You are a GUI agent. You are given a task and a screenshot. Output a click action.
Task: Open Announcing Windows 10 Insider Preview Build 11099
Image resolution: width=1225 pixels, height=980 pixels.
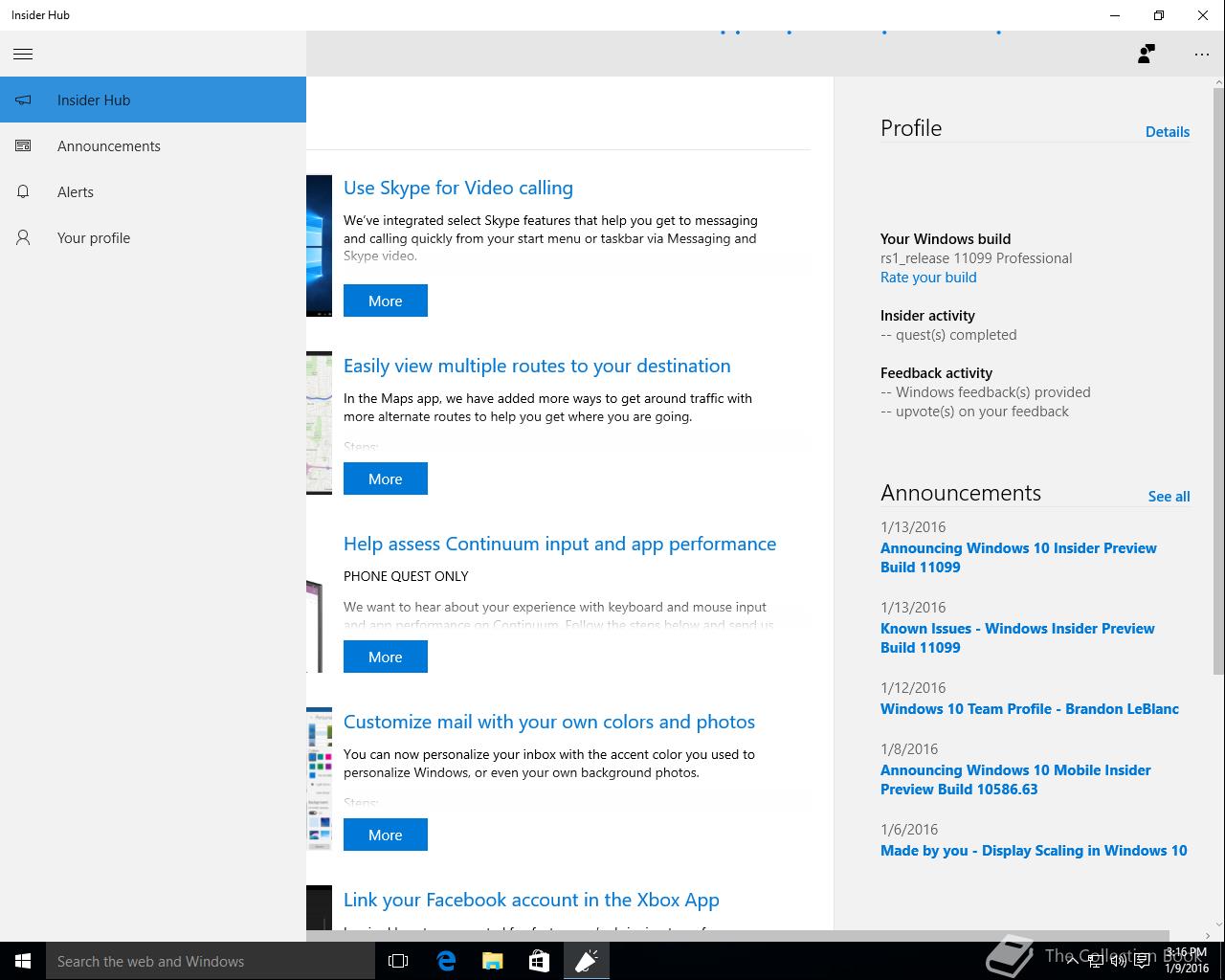point(1018,558)
